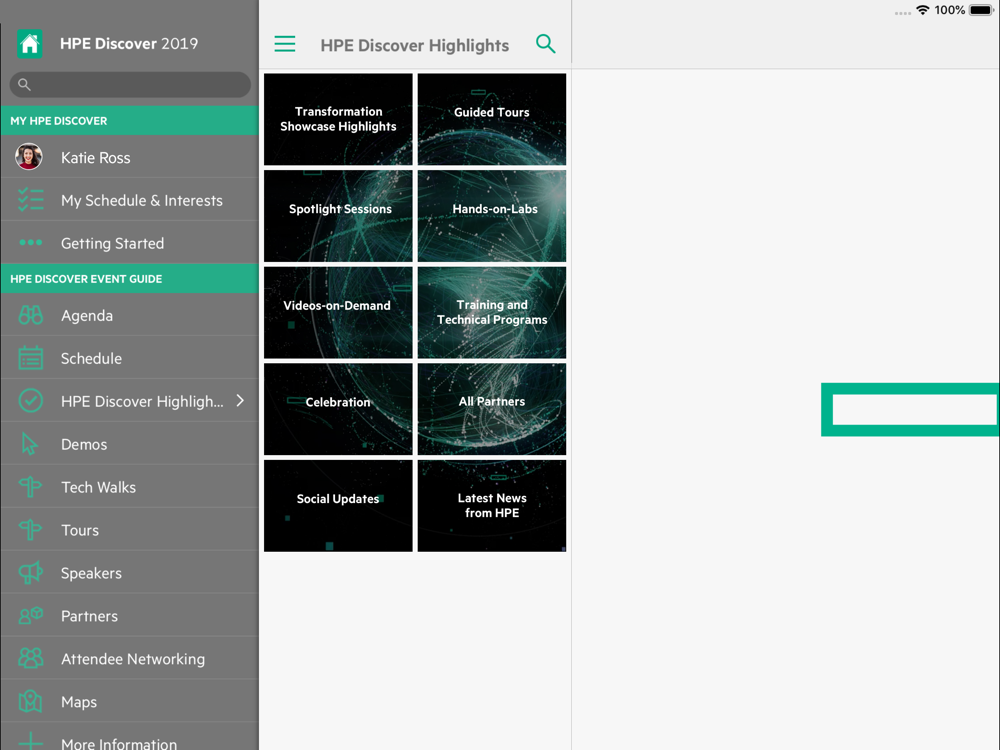
Task: Click the HPE Discover Highlights checkmark icon
Action: 31,401
